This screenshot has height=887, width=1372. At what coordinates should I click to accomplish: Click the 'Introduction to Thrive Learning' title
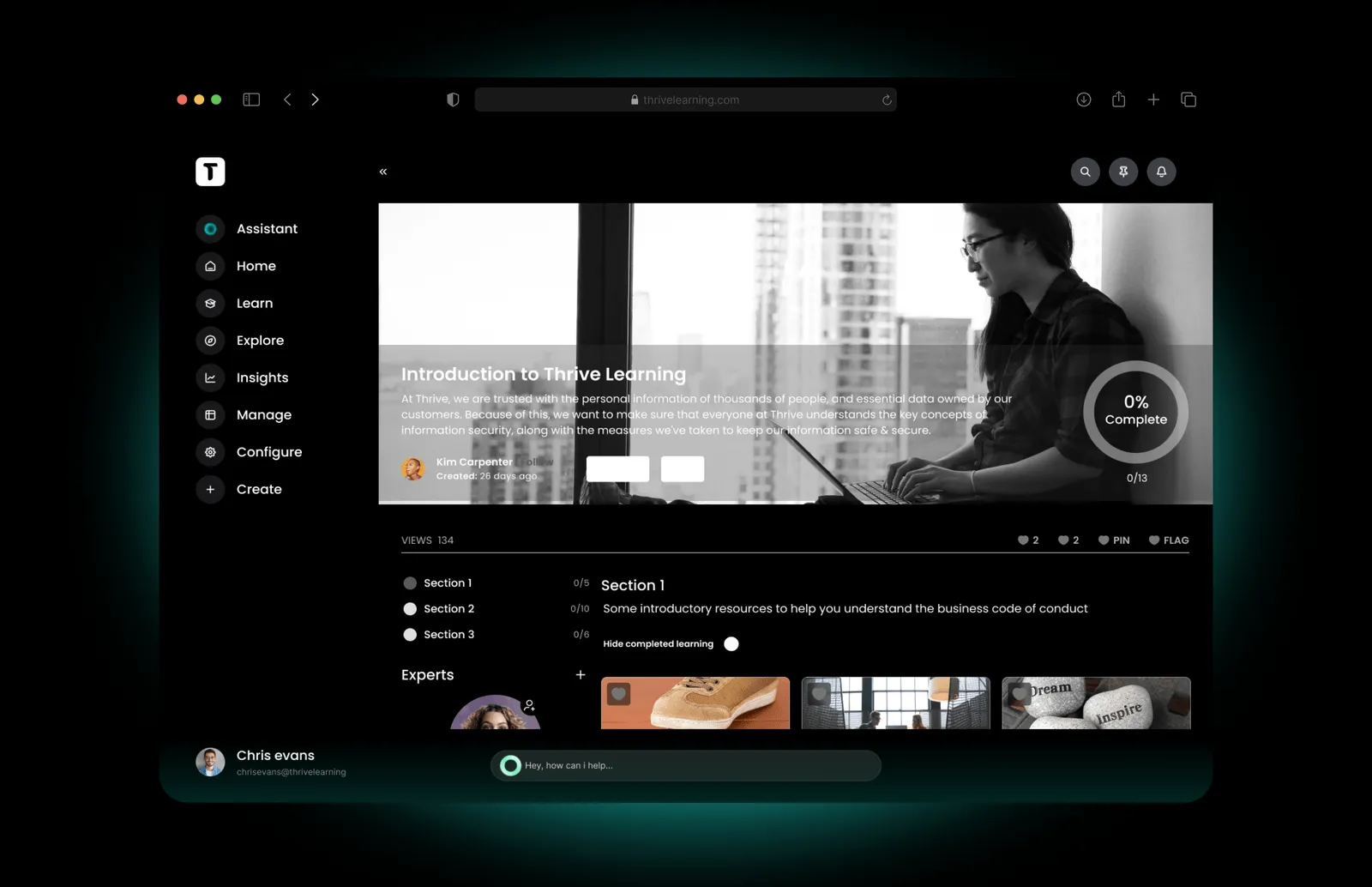click(x=544, y=374)
